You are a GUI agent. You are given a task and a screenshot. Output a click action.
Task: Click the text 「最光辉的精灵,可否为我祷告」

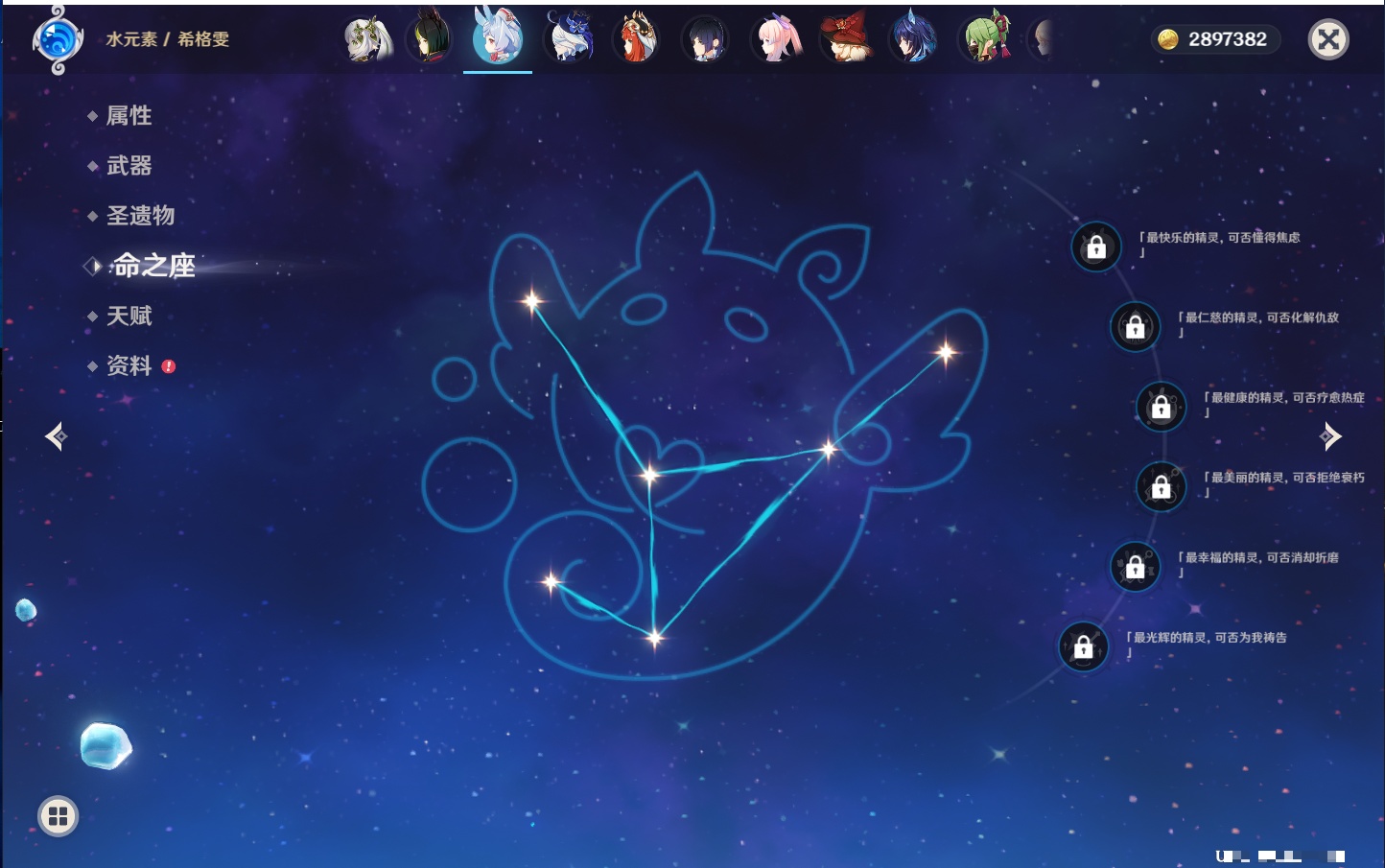pyautogui.click(x=1206, y=644)
